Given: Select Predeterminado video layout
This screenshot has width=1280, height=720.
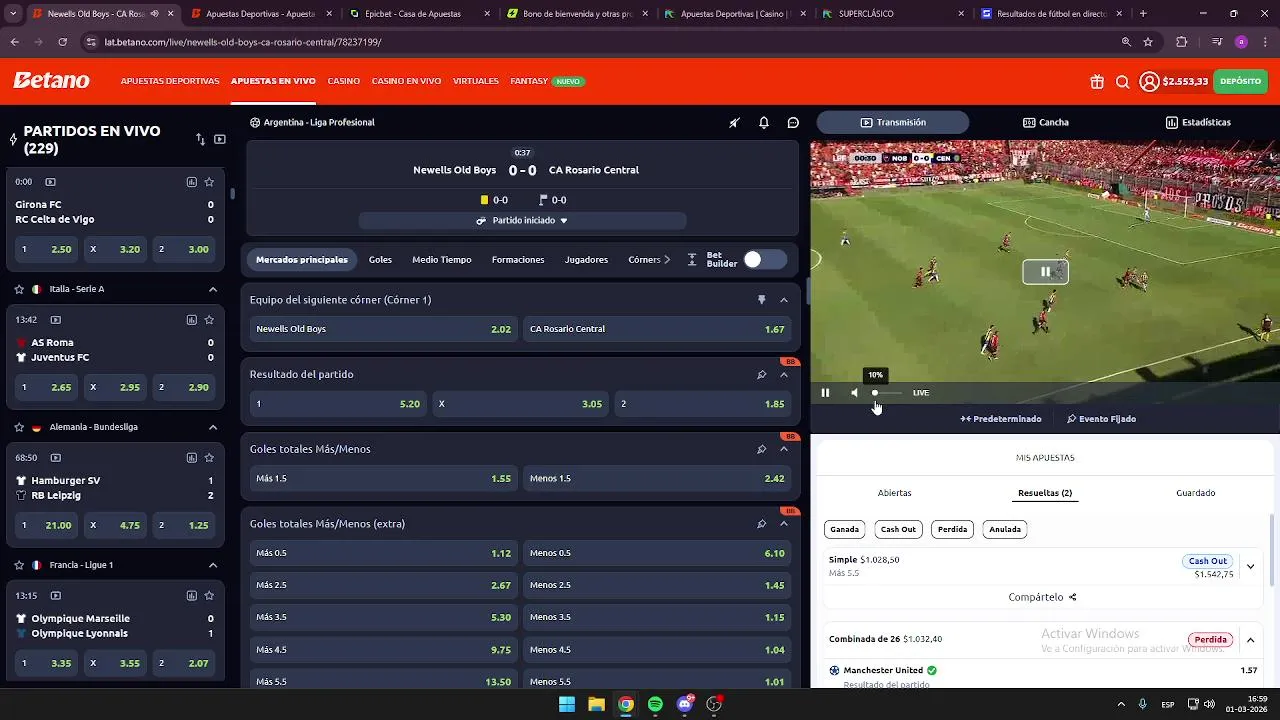Looking at the screenshot, I should tap(1001, 419).
